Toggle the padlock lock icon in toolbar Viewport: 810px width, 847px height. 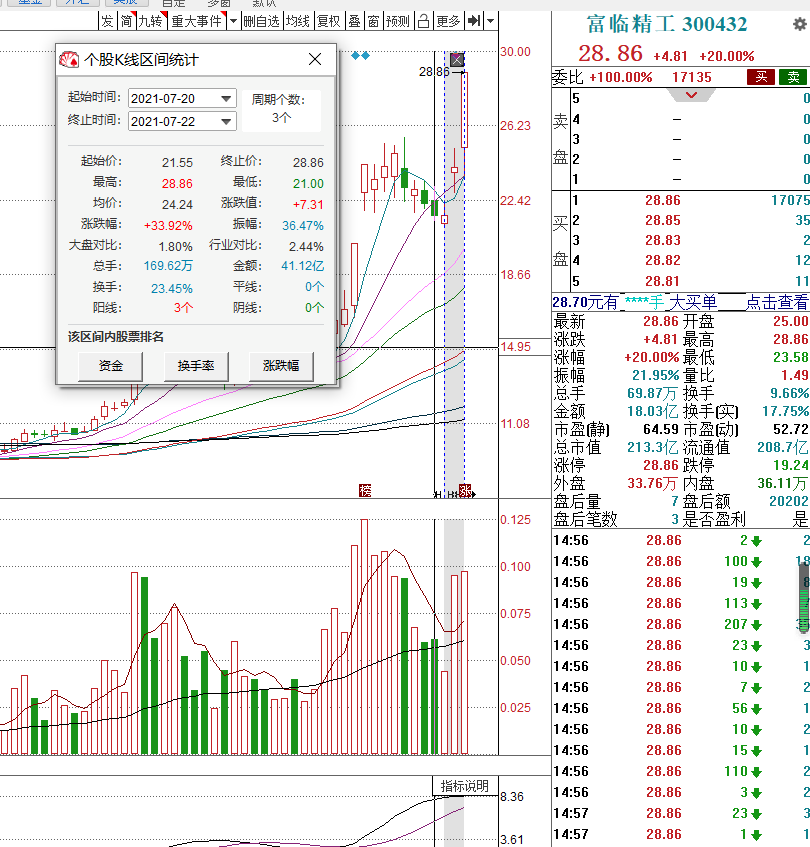coord(423,21)
